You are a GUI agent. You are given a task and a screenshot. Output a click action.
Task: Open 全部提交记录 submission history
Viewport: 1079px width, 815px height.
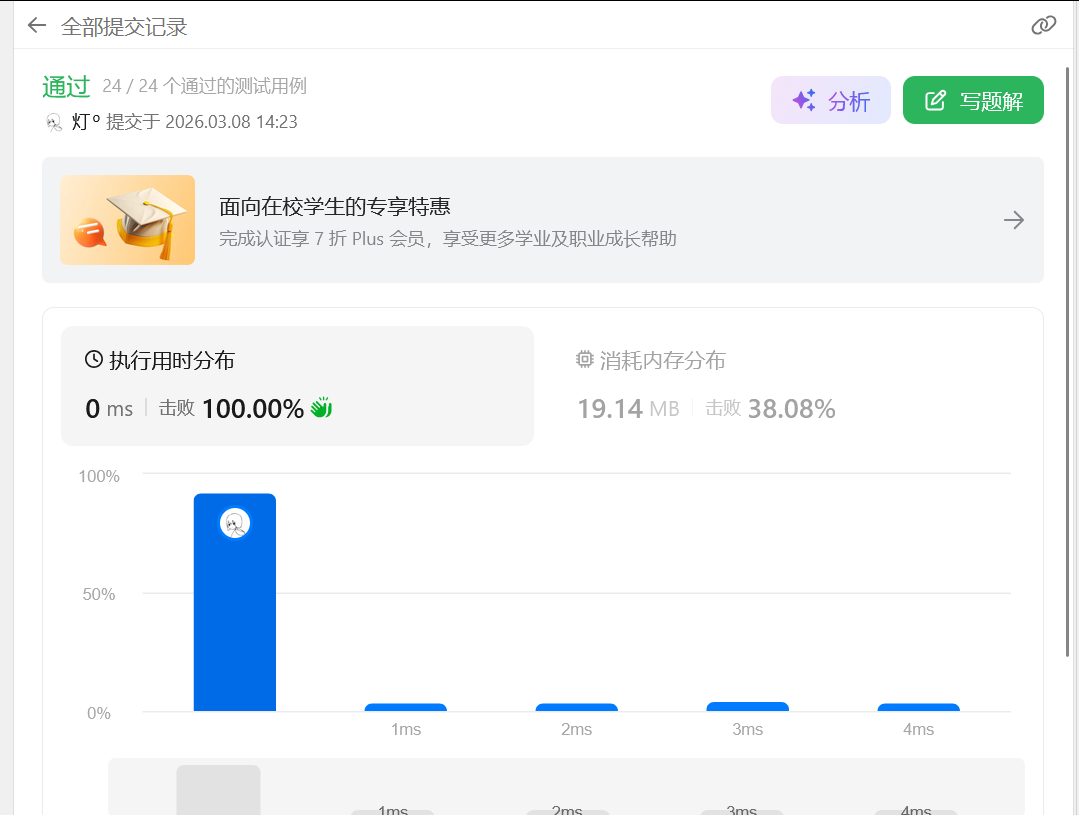124,27
